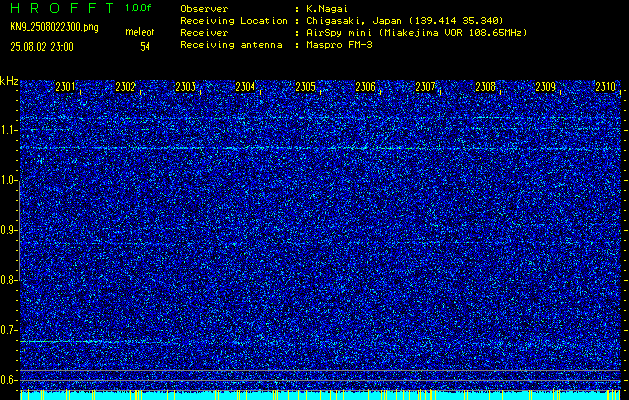Viewport: 629px width, 400px height.
Task: Click the 2303 time marker
Action: click(185, 86)
